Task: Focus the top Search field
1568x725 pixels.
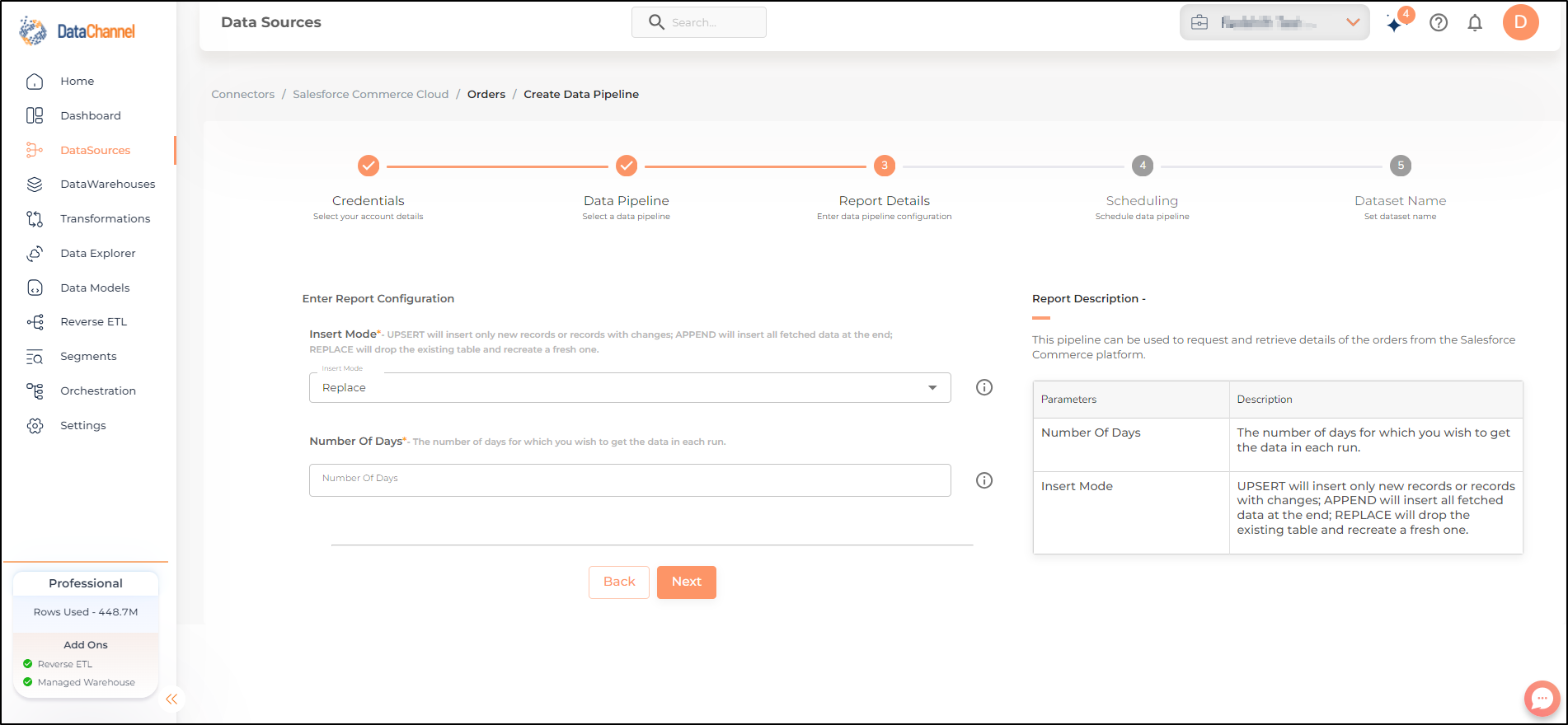Action: tap(699, 22)
